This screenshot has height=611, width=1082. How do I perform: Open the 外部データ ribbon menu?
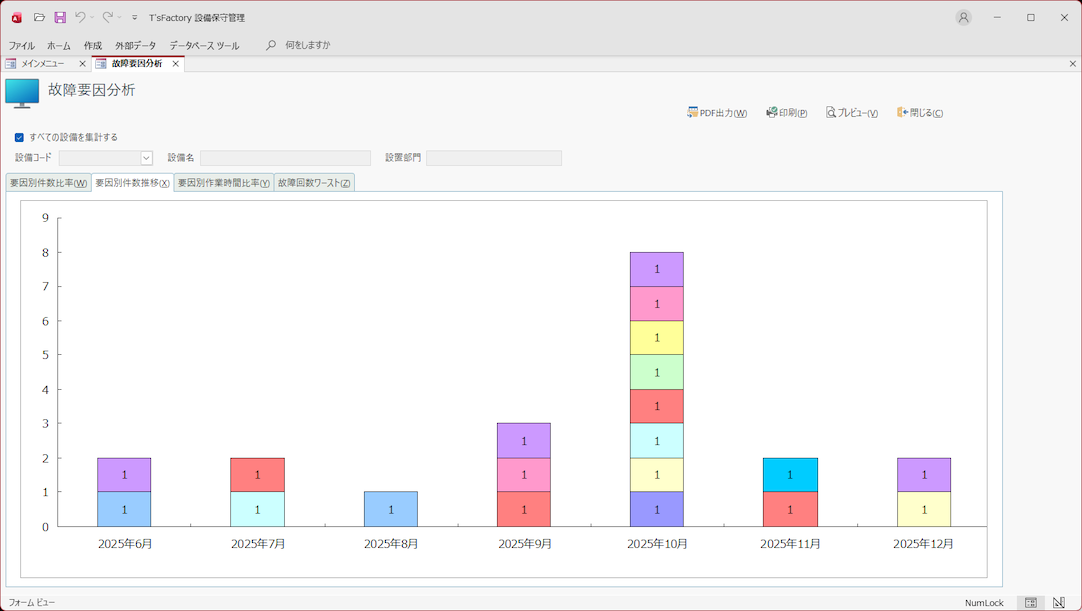pos(135,46)
